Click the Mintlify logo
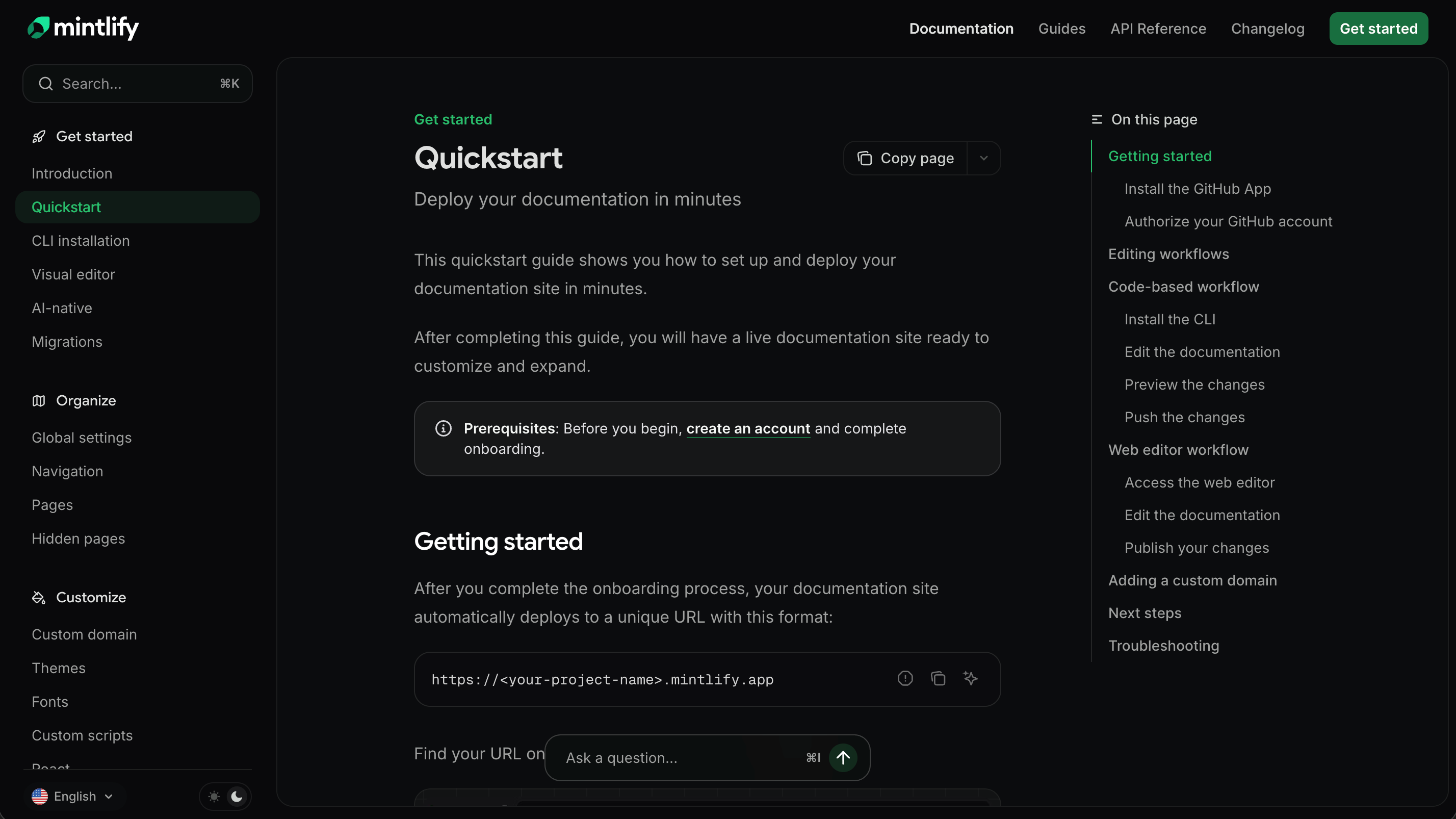Image resolution: width=1456 pixels, height=819 pixels. click(x=83, y=28)
